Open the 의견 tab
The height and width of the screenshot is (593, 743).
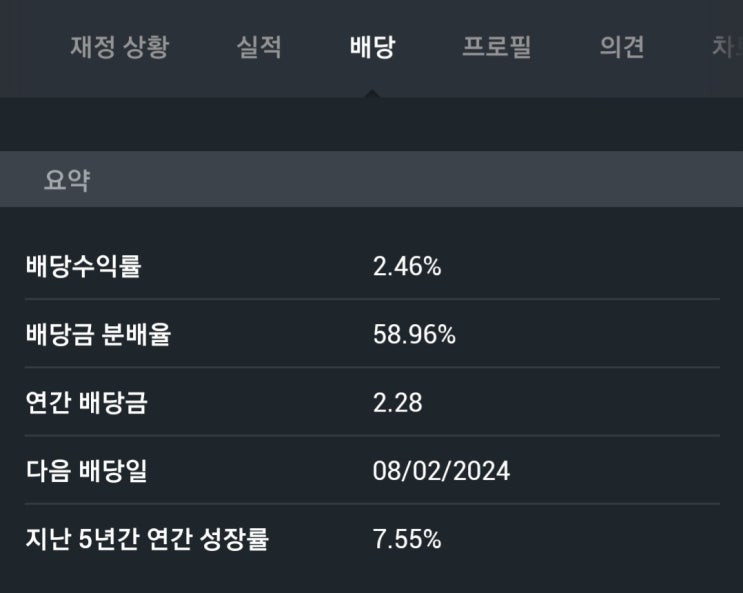pyautogui.click(x=622, y=47)
